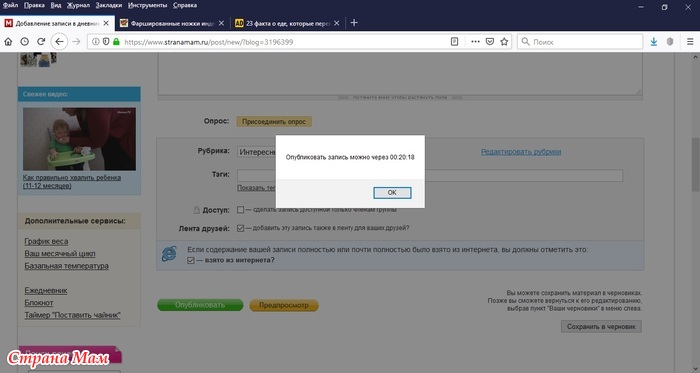
Task: Open the Вид menu
Action: coord(56,5)
